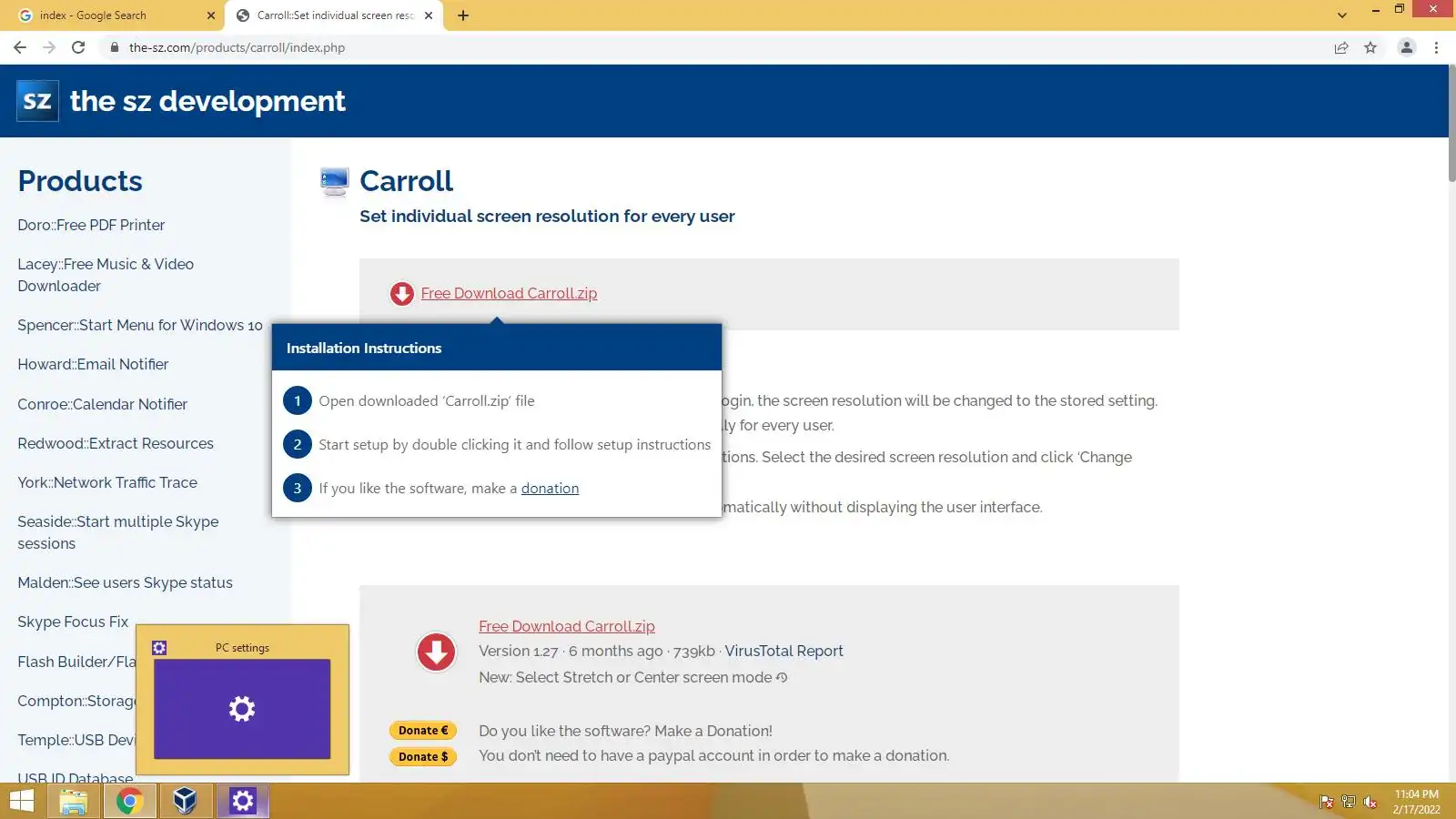The image size is (1456, 819).
Task: Open Chrome three-dot menu
Action: click(1436, 47)
